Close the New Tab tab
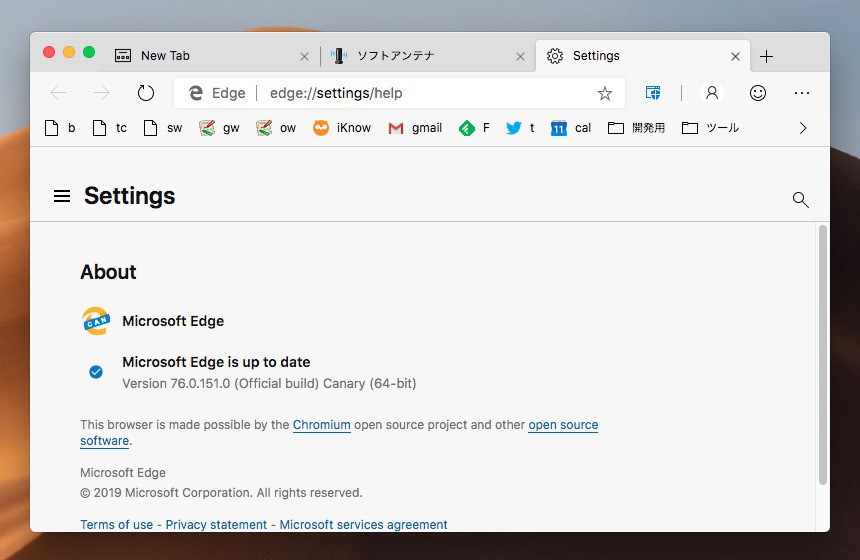The height and width of the screenshot is (560, 860). (x=304, y=56)
